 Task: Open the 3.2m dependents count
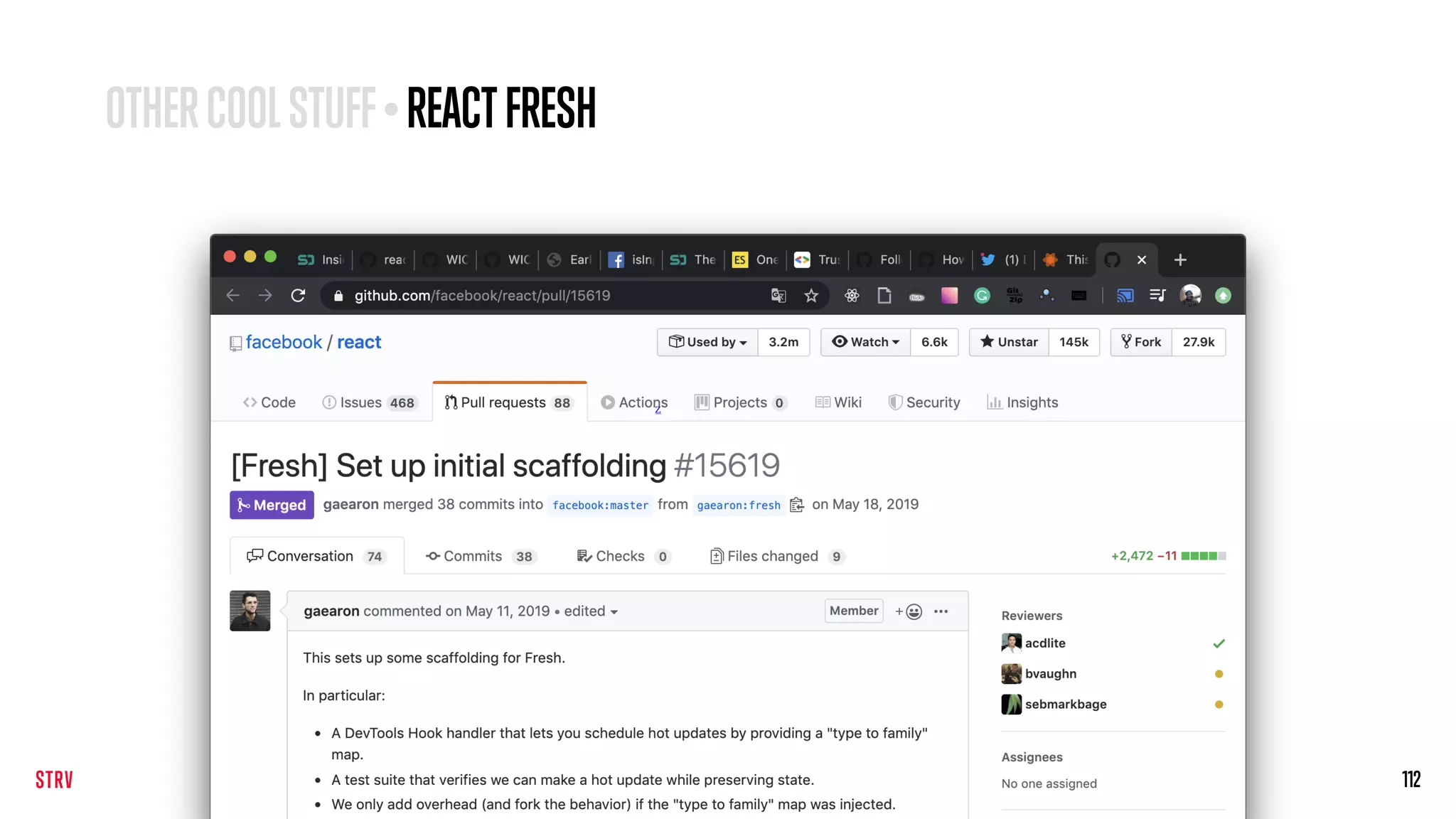[783, 342]
